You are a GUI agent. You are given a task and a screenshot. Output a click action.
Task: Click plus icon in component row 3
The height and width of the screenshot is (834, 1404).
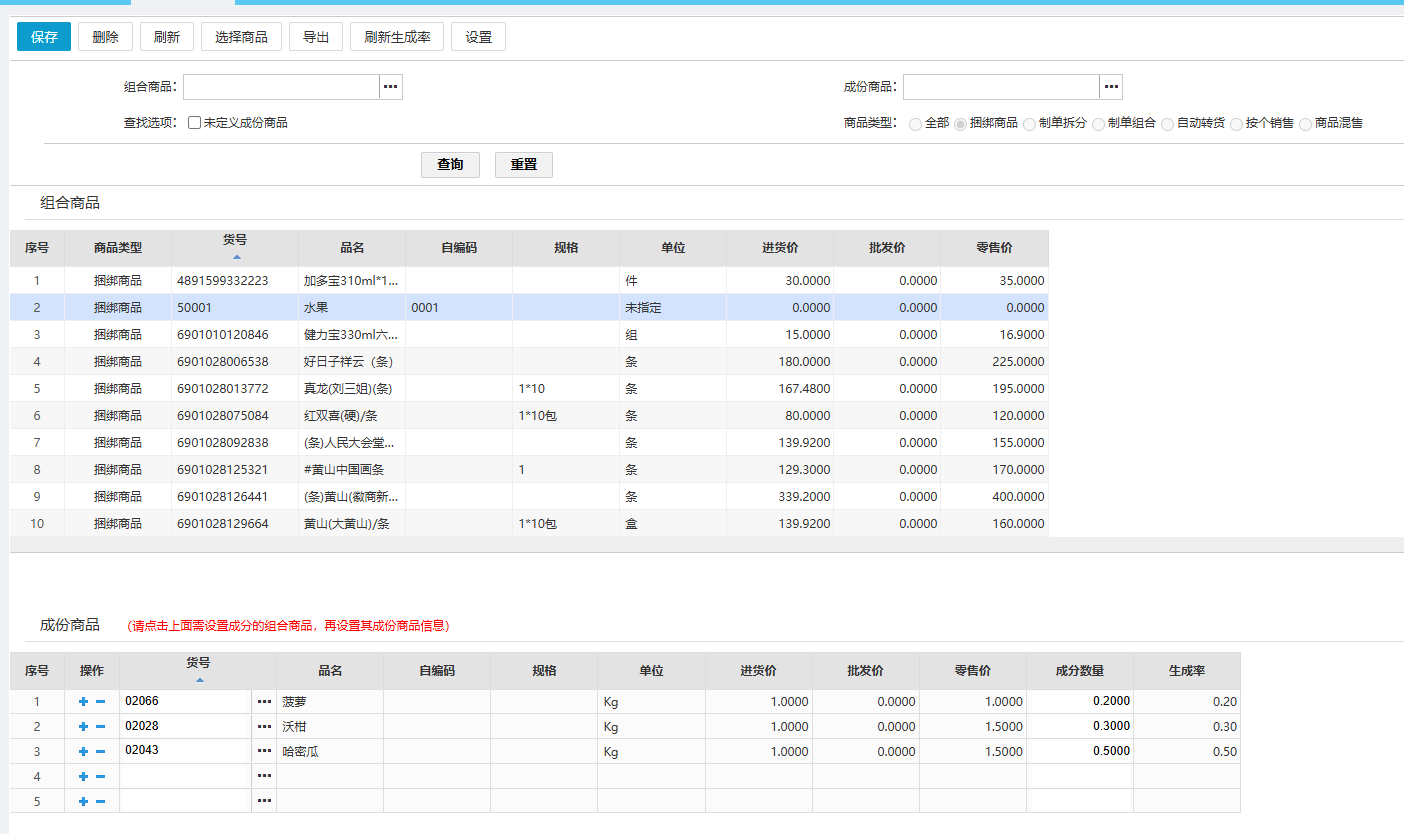pyautogui.click(x=83, y=752)
